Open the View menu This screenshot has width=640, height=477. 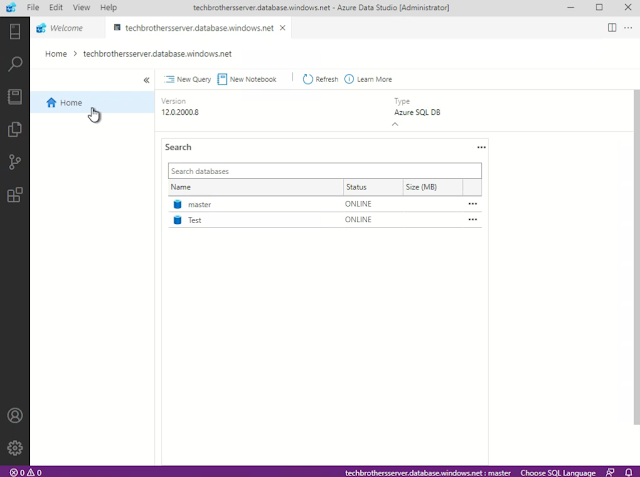coord(81,7)
